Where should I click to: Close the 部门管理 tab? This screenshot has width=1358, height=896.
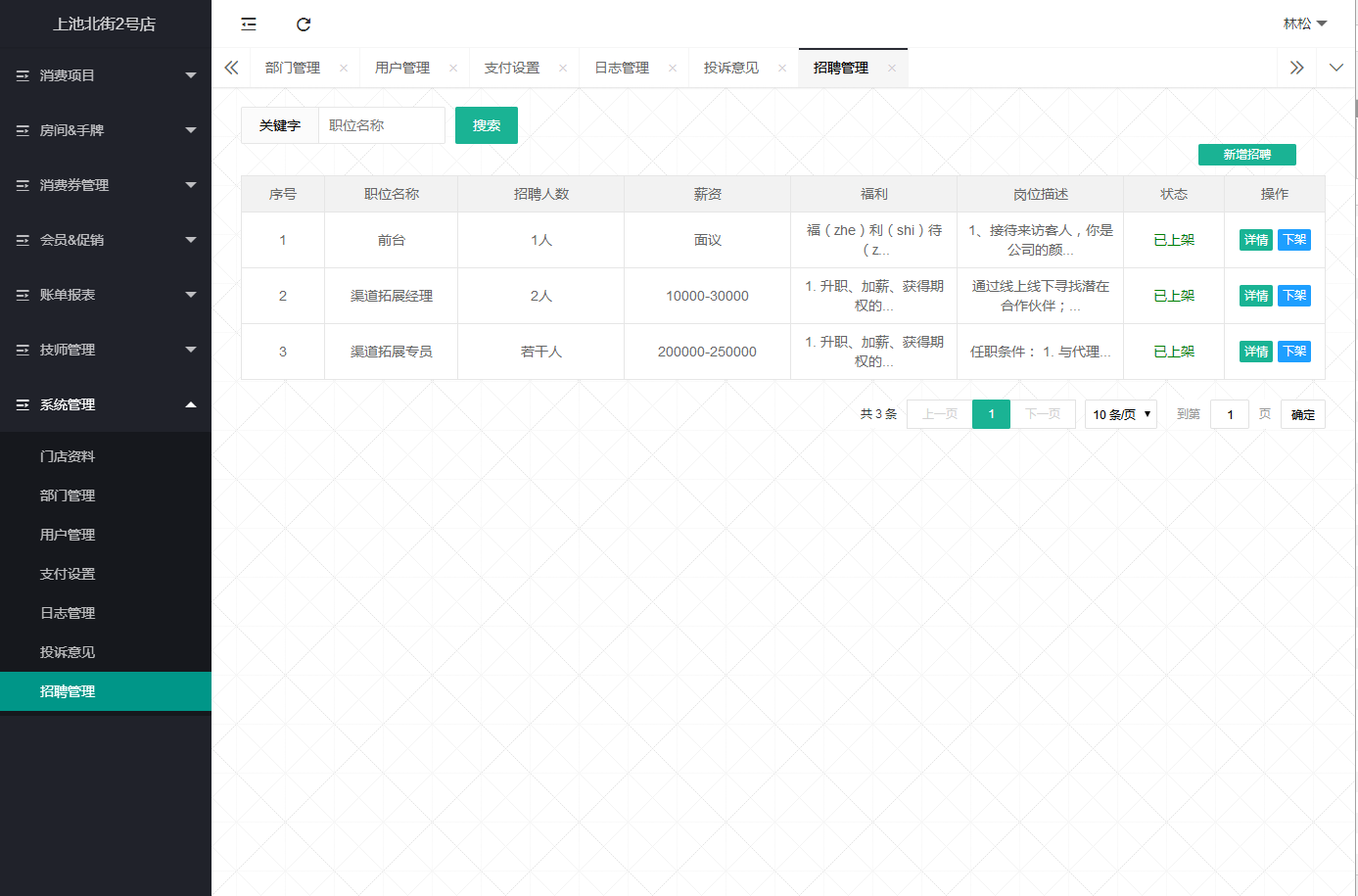tap(344, 69)
